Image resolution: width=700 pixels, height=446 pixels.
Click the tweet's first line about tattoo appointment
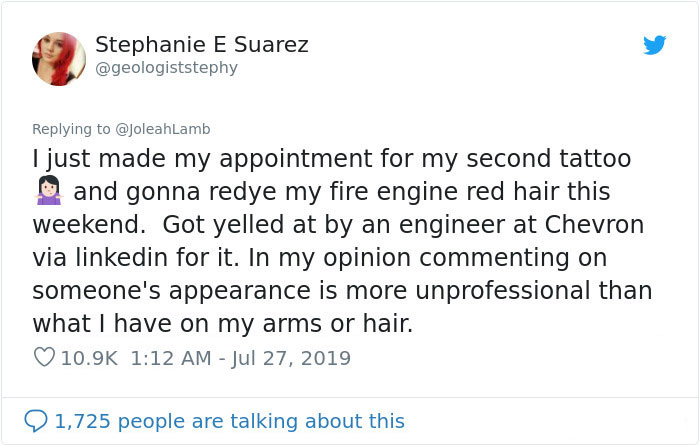330,158
